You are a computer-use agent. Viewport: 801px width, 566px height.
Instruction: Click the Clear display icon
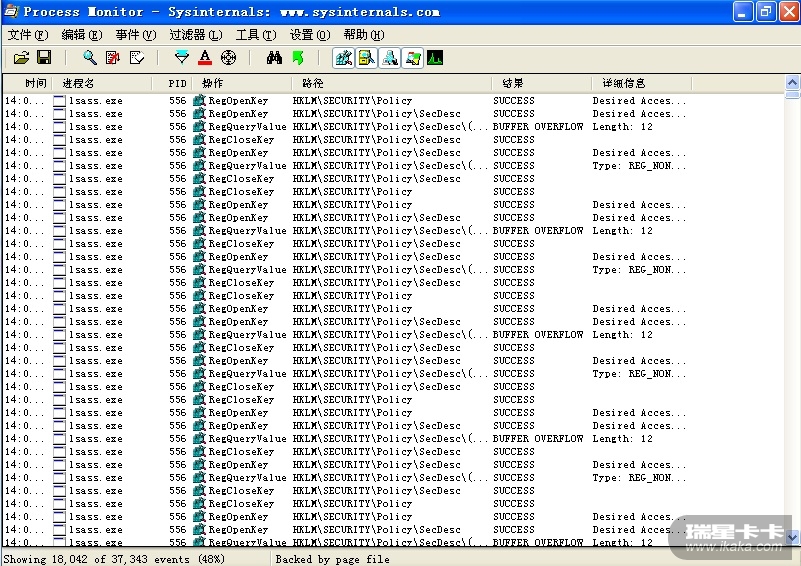pos(137,58)
